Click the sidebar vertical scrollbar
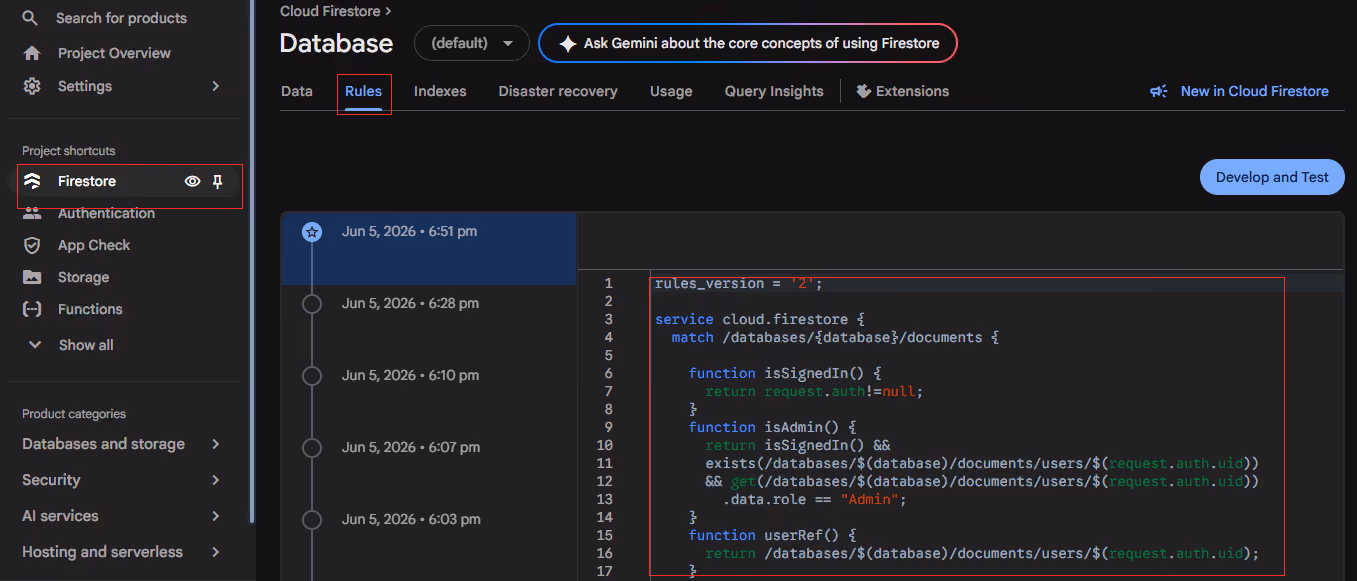1357x581 pixels. point(252,260)
